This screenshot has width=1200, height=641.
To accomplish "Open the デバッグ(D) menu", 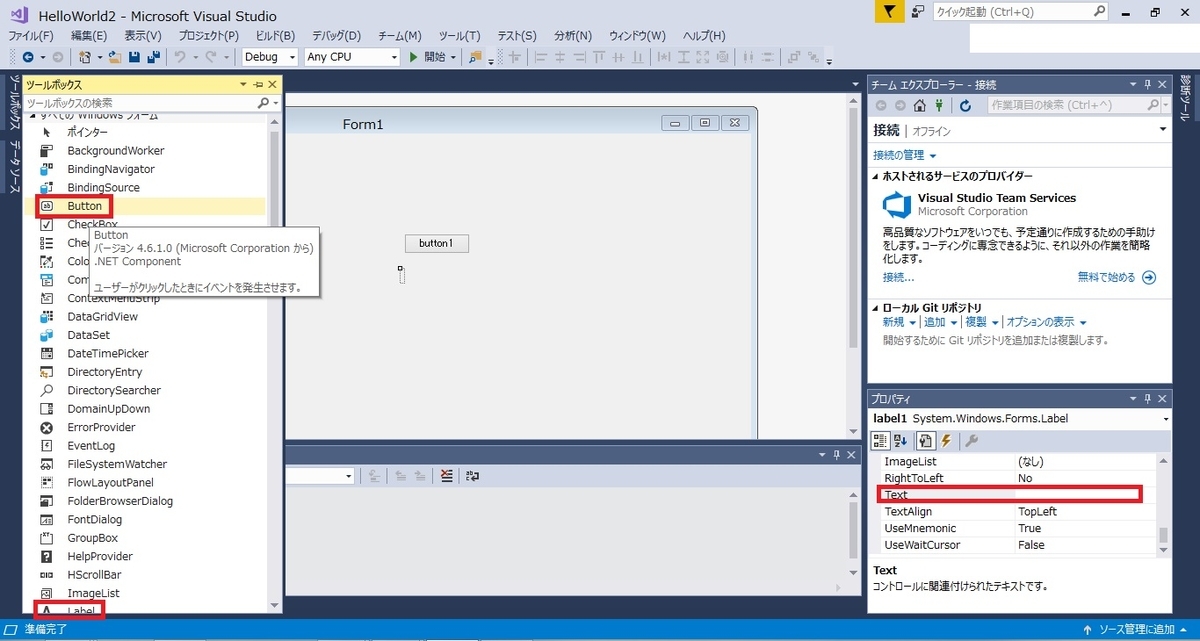I will click(338, 35).
